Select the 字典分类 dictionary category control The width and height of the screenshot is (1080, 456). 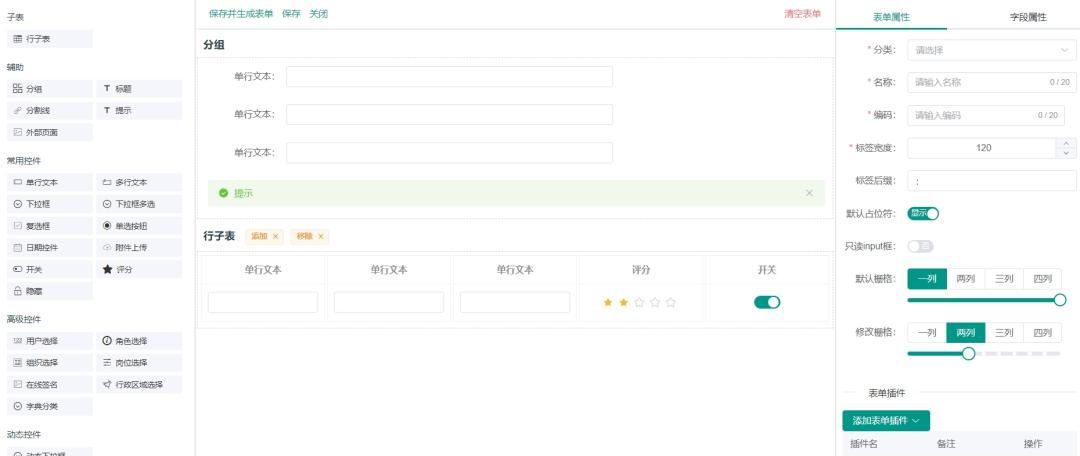[x=50, y=406]
